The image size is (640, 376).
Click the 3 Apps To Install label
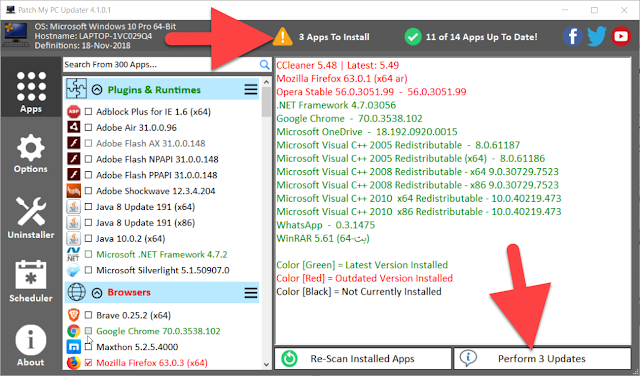pyautogui.click(x=334, y=37)
